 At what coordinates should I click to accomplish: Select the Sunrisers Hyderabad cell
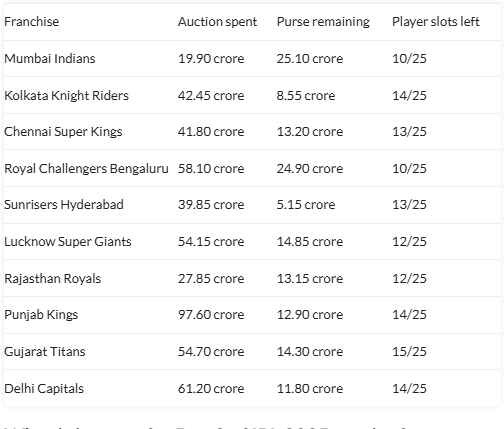click(64, 205)
